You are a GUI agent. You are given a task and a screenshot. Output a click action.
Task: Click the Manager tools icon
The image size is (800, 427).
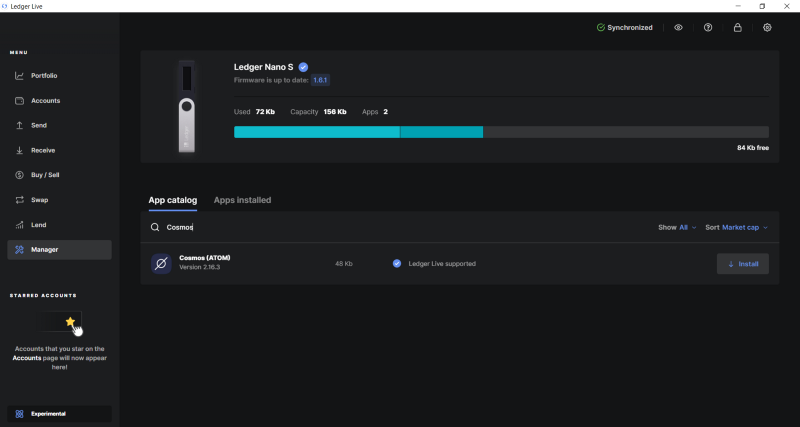[x=19, y=249]
